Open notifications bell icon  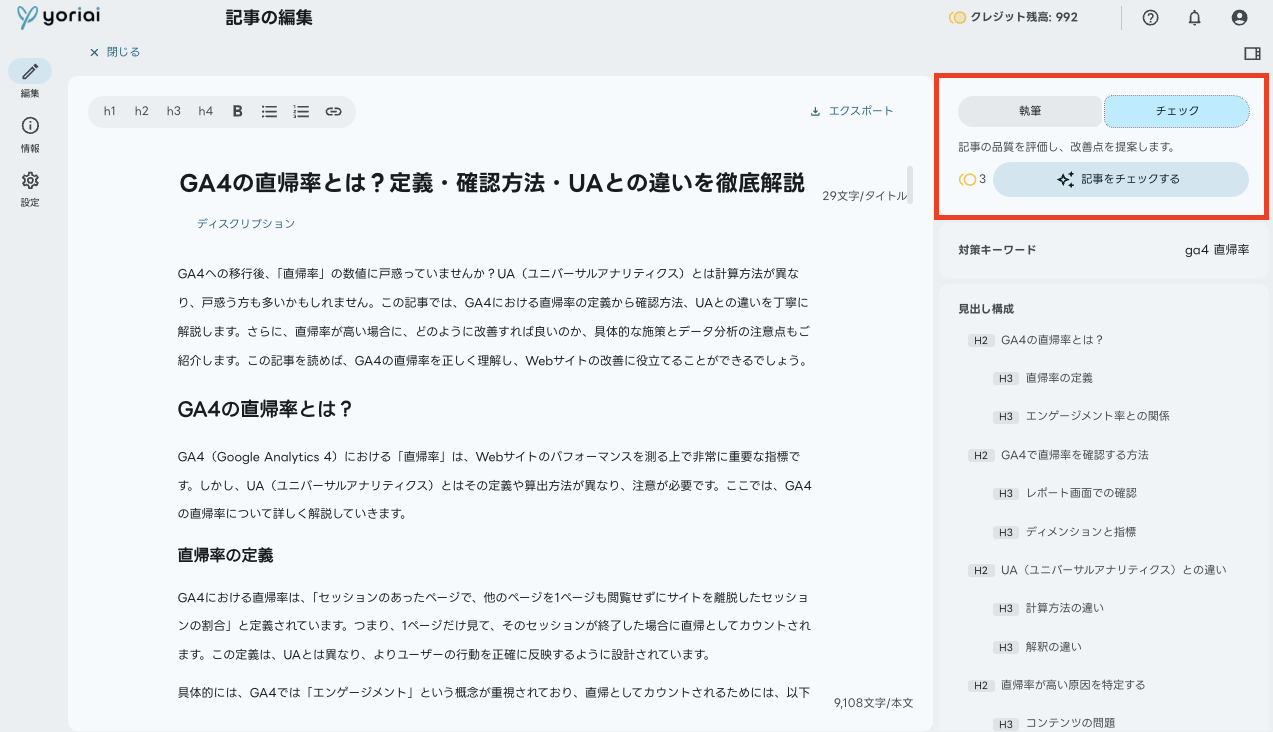(1194, 17)
